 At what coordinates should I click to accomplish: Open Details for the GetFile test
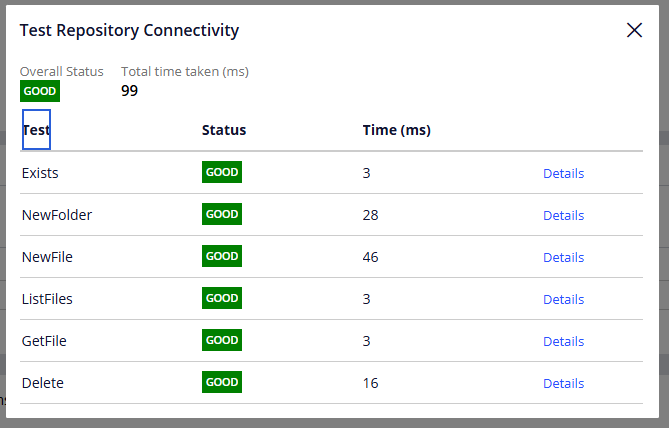click(x=563, y=341)
